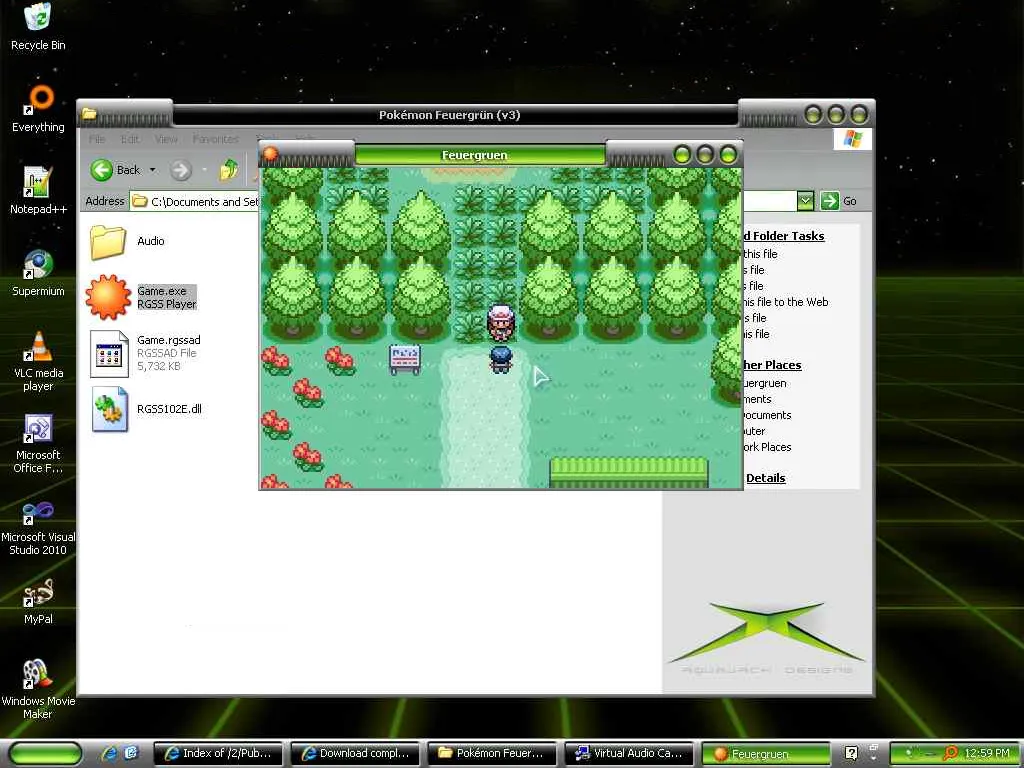This screenshot has height=768, width=1024.
Task: Select the 'Game.rgssad' file name text
Action: tap(168, 340)
